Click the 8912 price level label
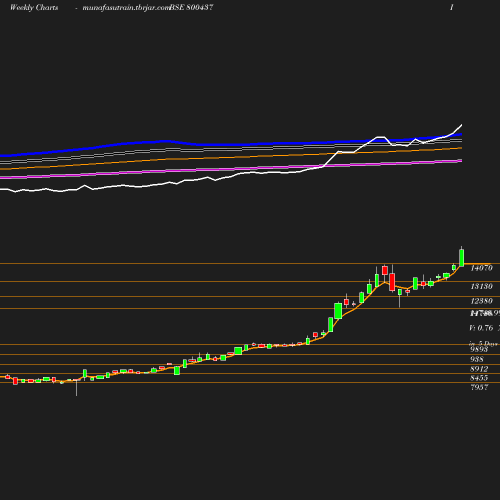 point(479,369)
